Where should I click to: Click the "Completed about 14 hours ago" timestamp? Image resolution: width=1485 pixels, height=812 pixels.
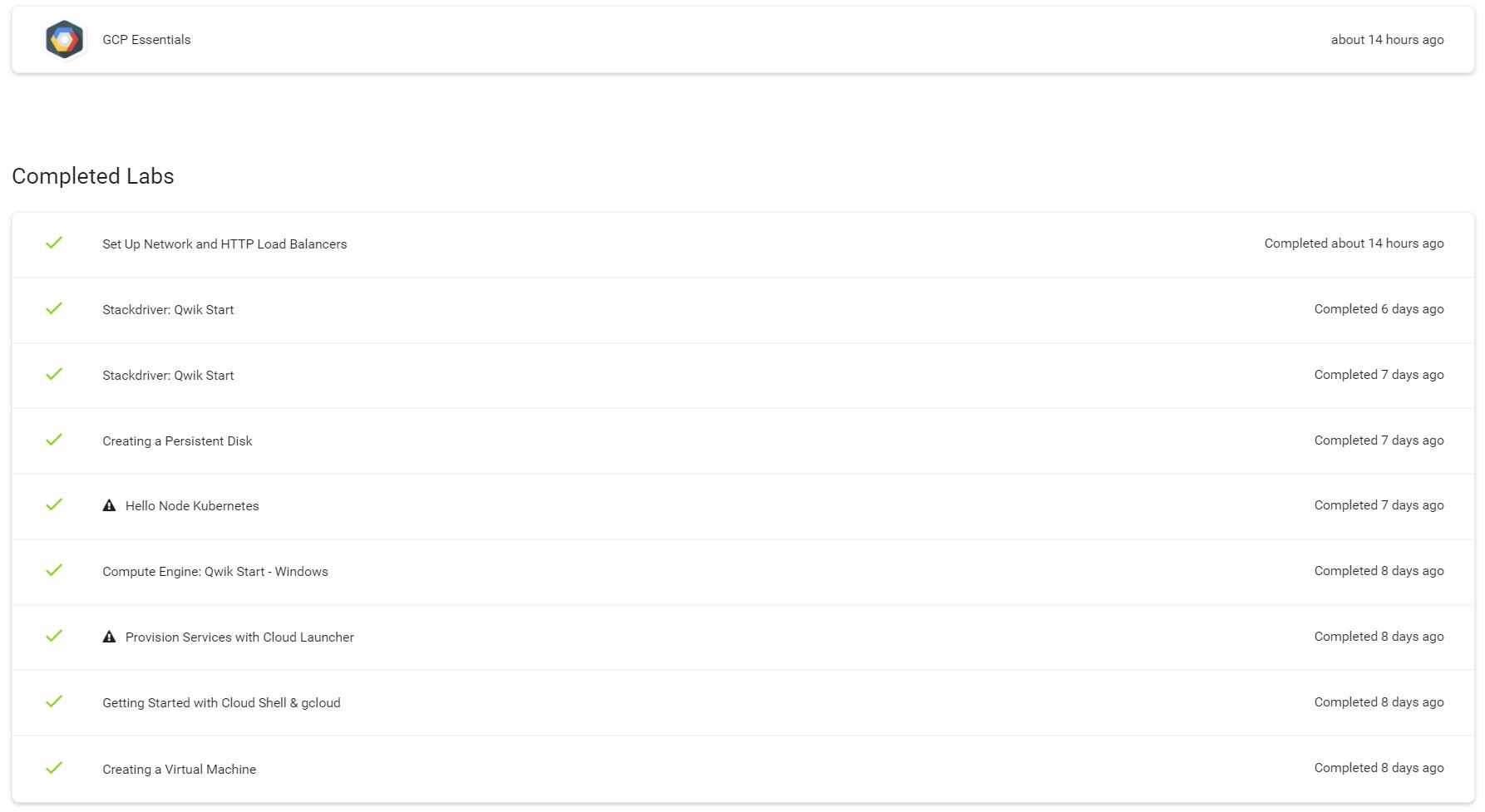coord(1354,244)
